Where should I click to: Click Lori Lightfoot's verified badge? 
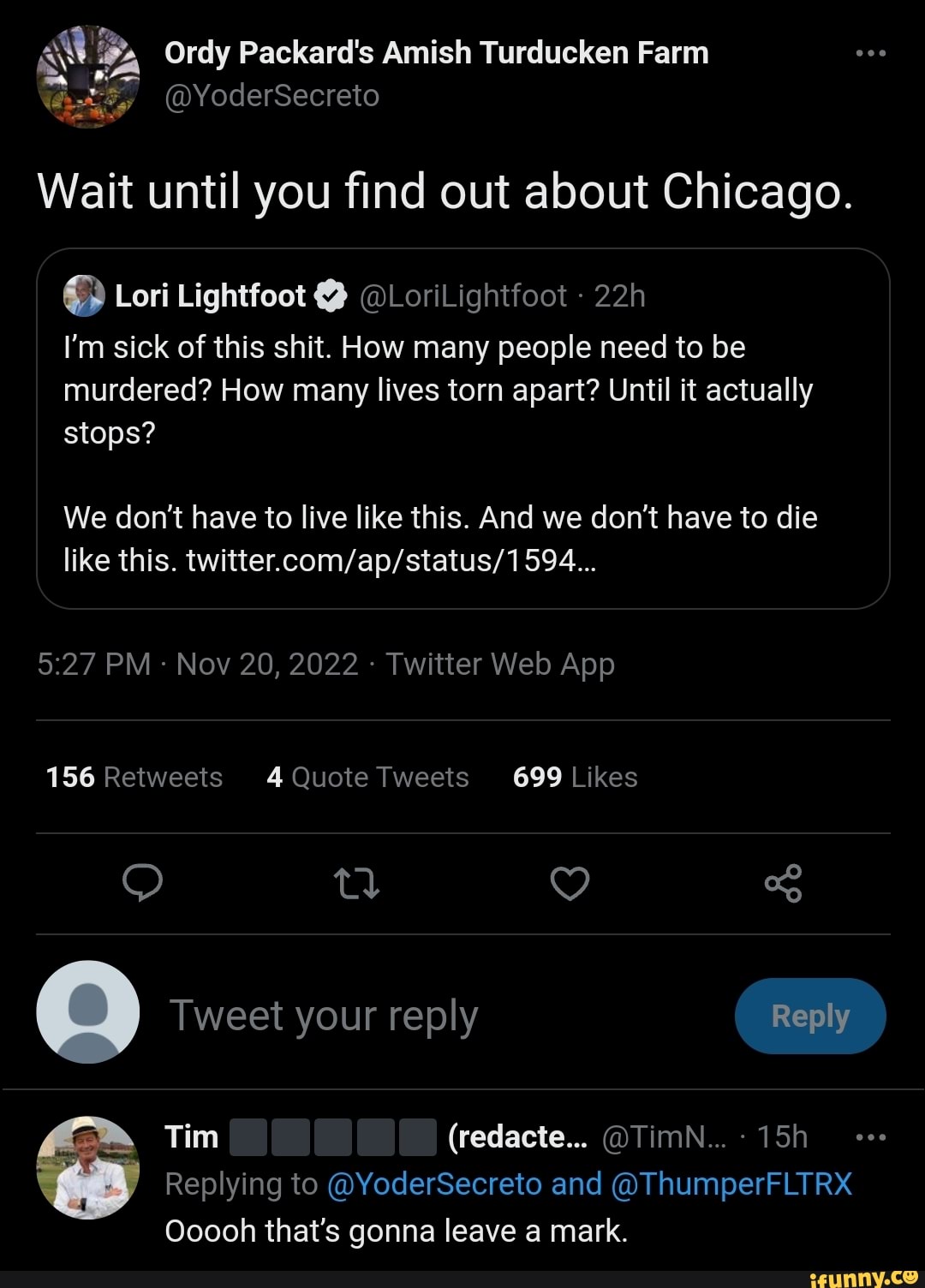[331, 296]
